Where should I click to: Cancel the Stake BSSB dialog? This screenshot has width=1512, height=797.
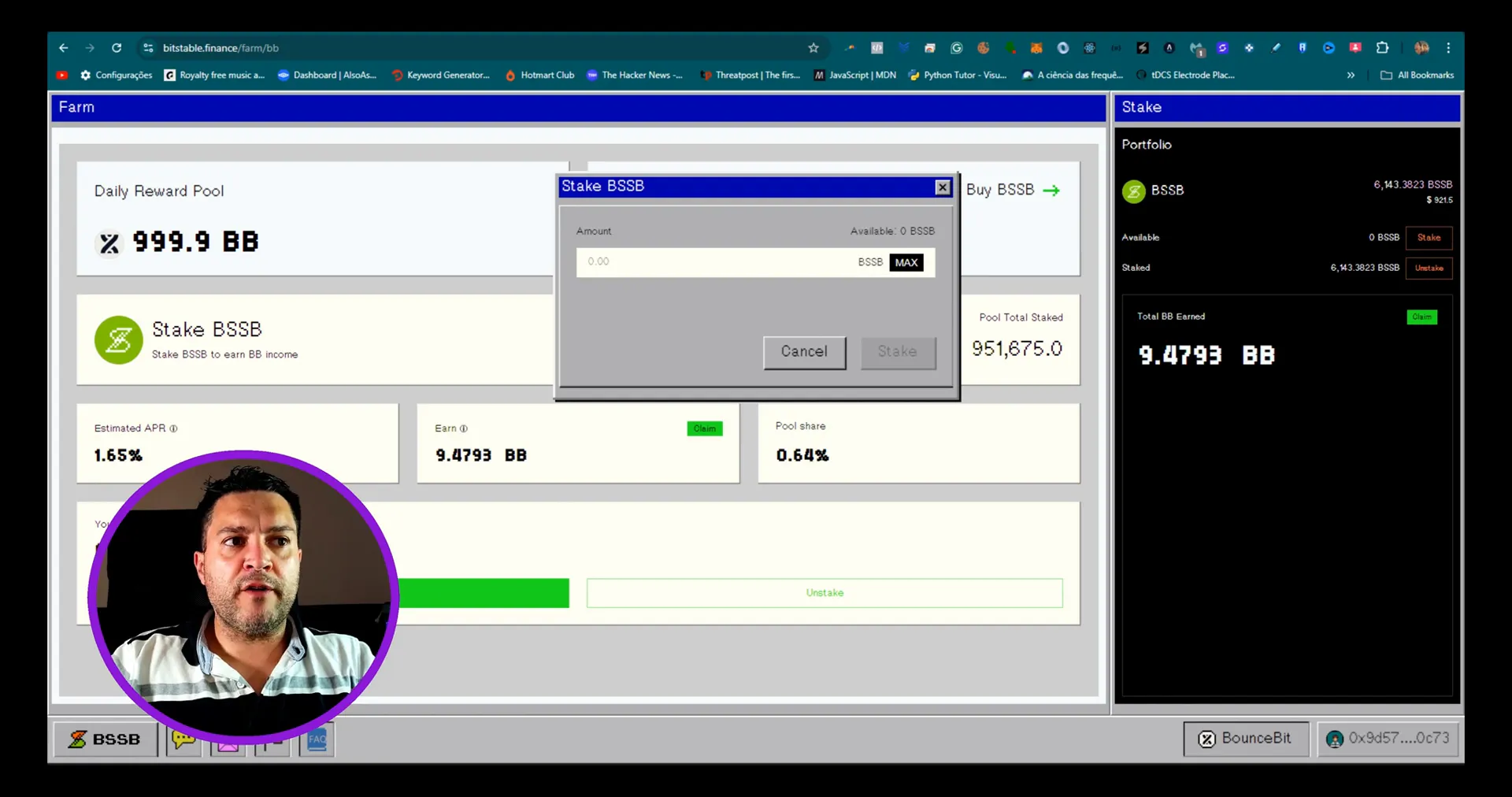(804, 352)
